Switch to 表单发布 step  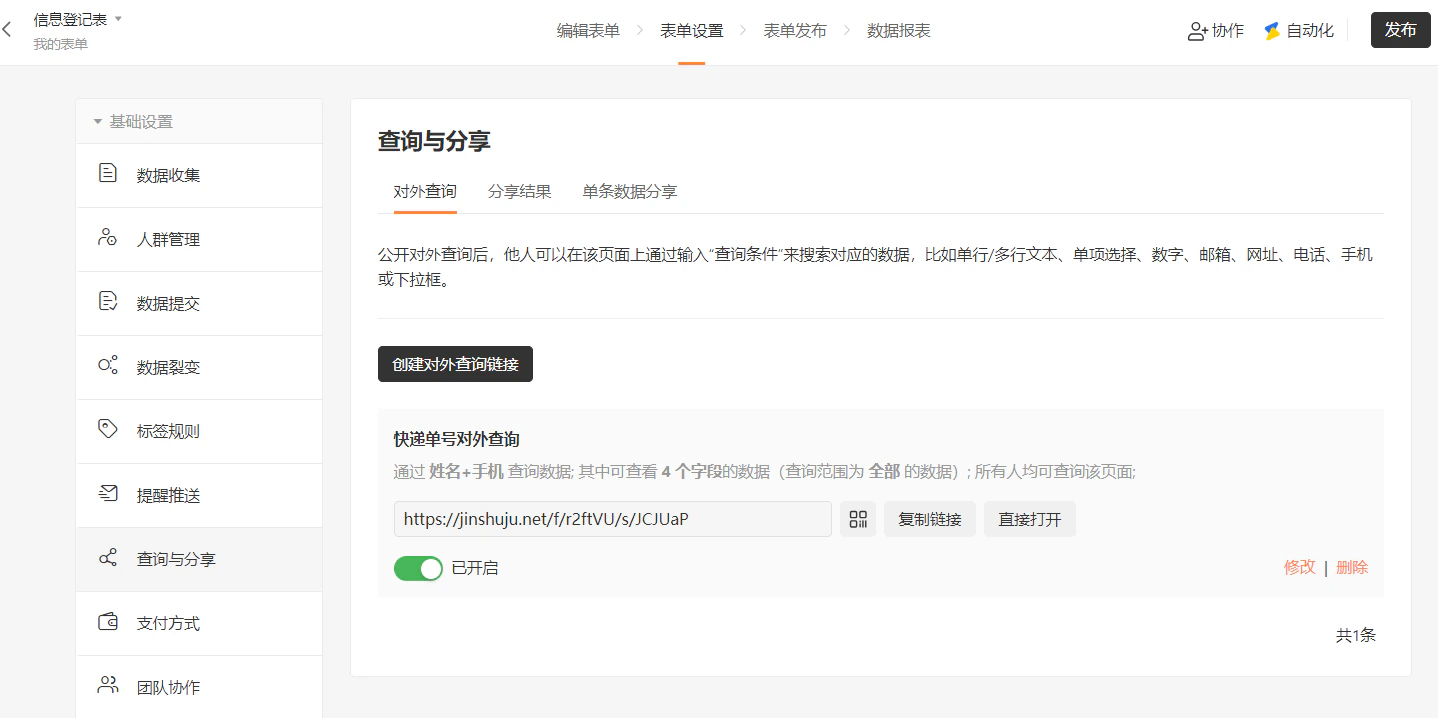click(x=795, y=31)
